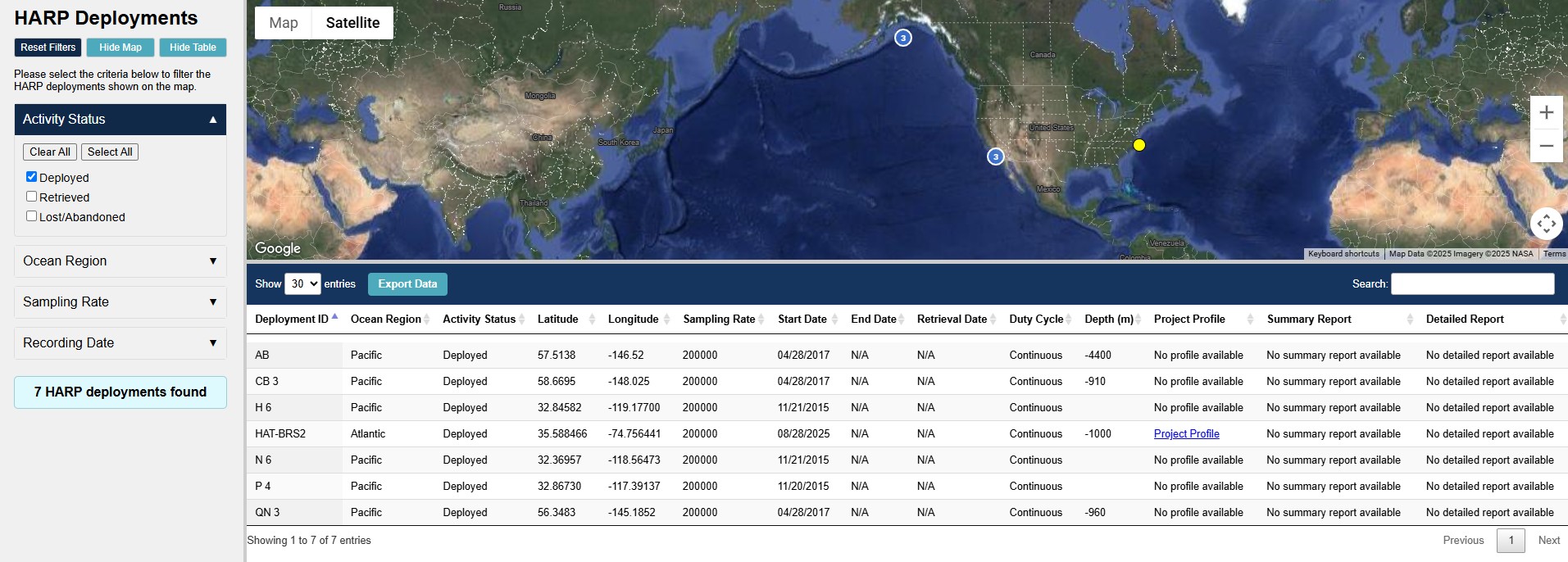Check the Retrieved checkbox
Viewport: 1568px width, 562px height.
(x=31, y=197)
